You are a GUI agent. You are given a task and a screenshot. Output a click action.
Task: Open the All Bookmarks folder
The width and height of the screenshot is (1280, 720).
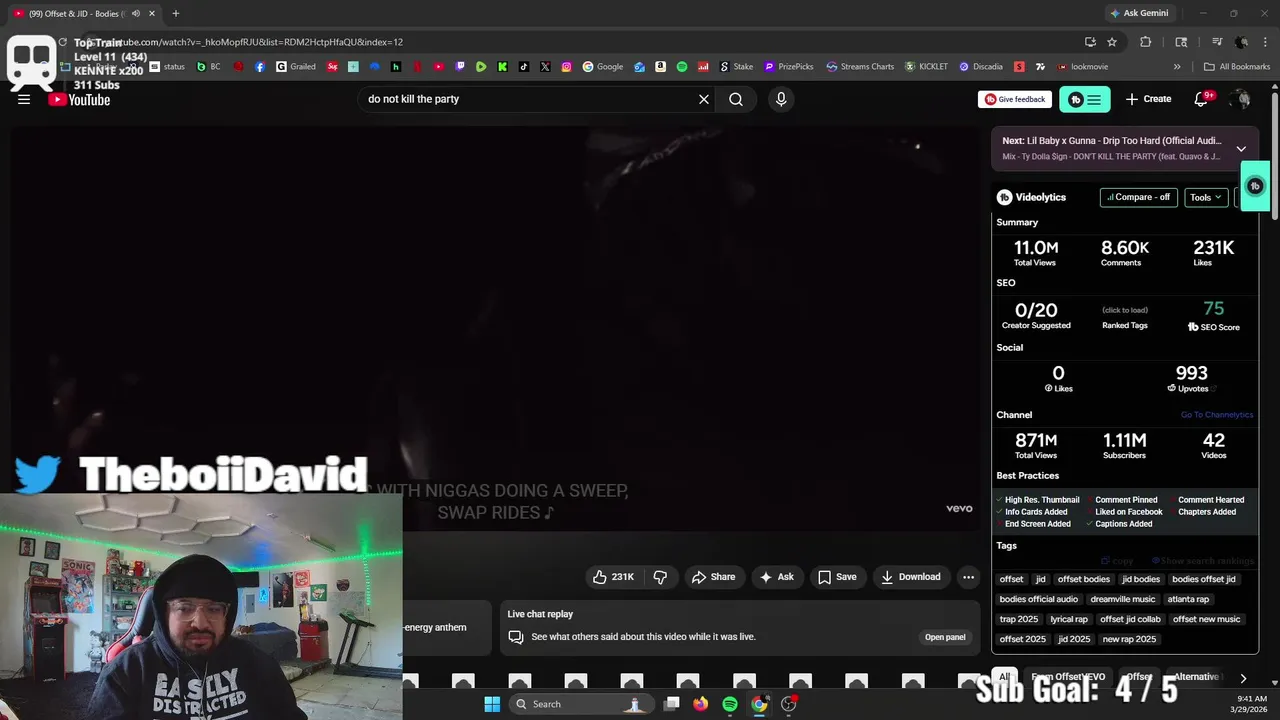point(1237,67)
